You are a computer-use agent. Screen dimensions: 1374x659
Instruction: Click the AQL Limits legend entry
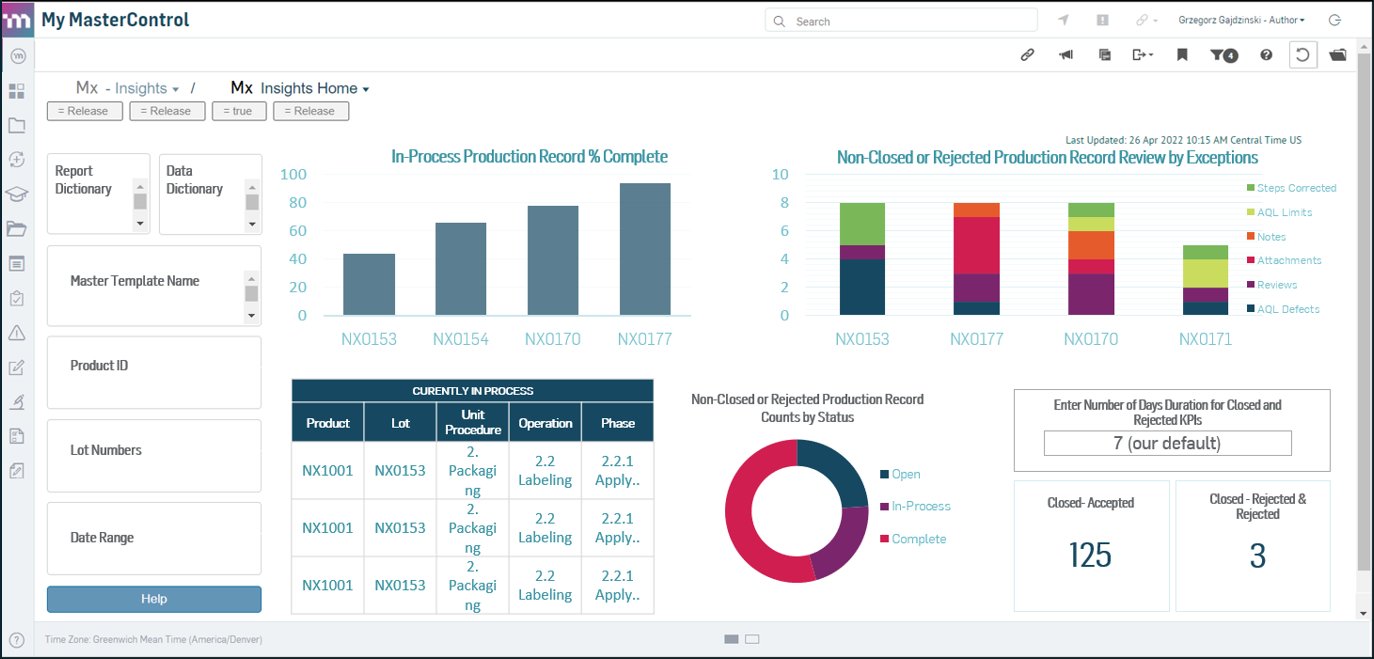tap(1279, 212)
